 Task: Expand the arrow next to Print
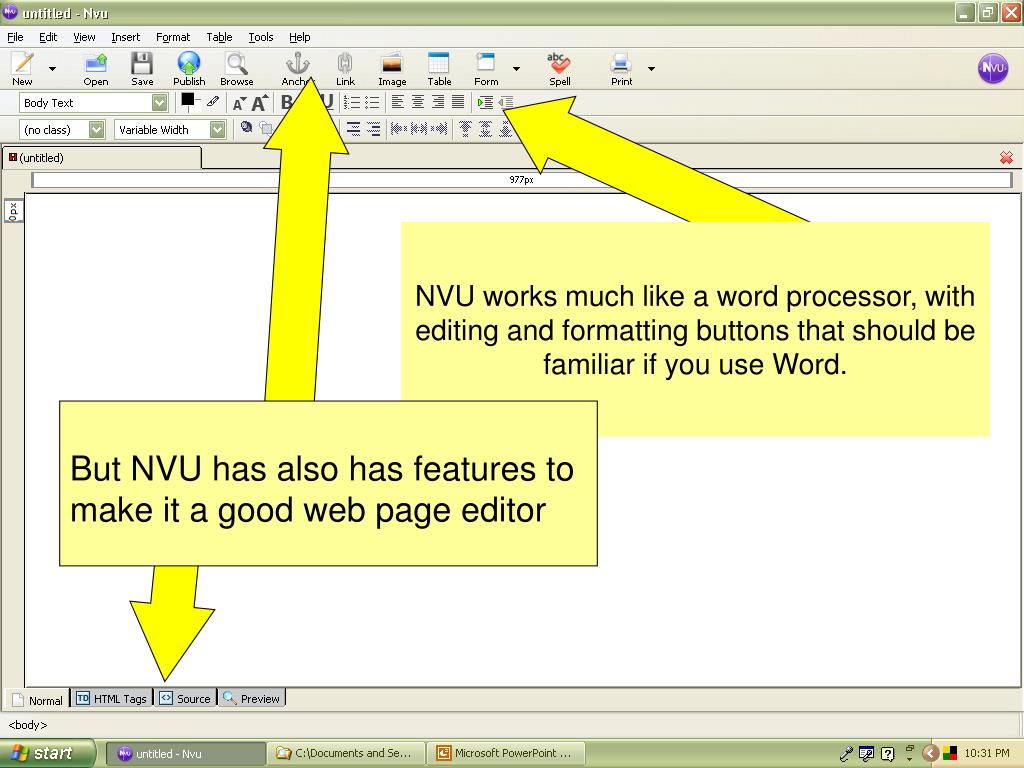651,69
